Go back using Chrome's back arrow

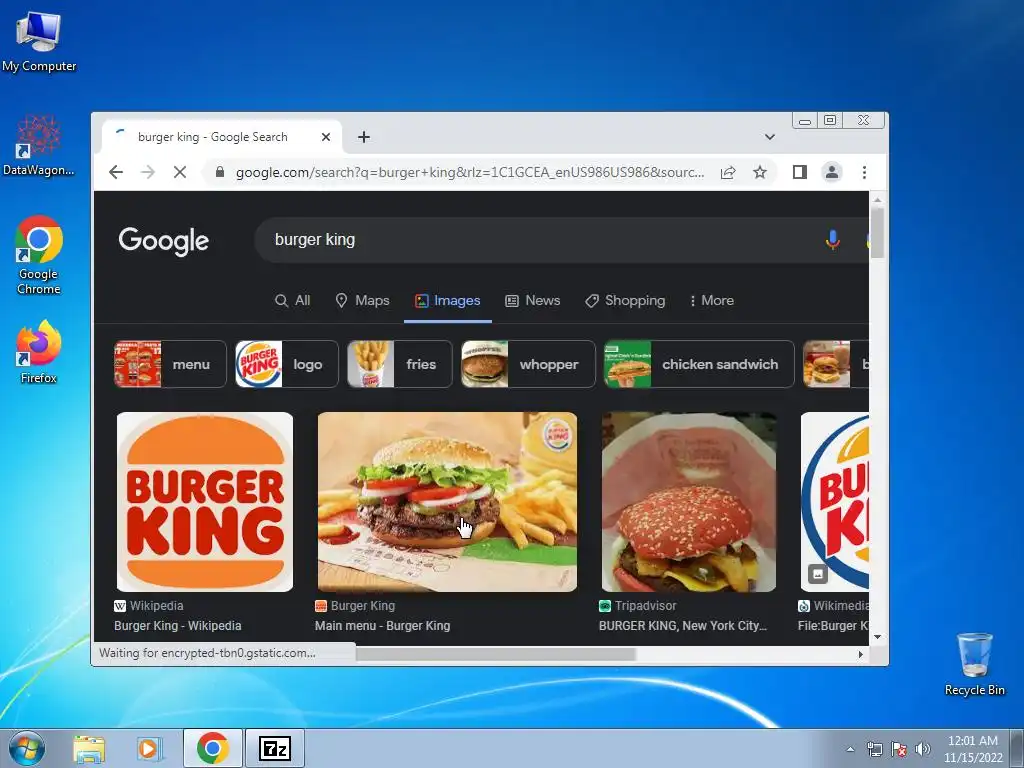(116, 172)
